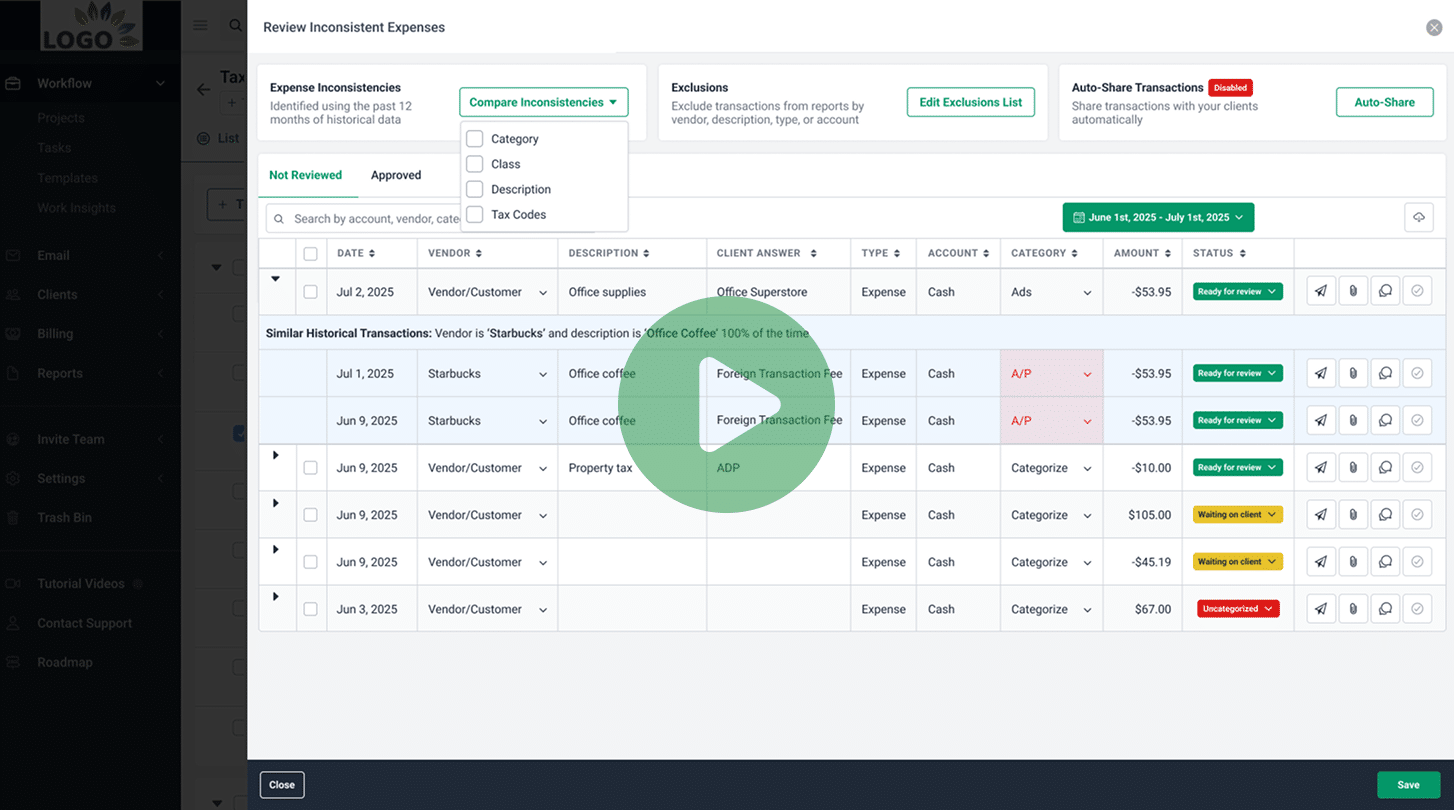This screenshot has width=1454, height=810.
Task: Click the send icon in the Jul 2 row
Action: [x=1321, y=292]
